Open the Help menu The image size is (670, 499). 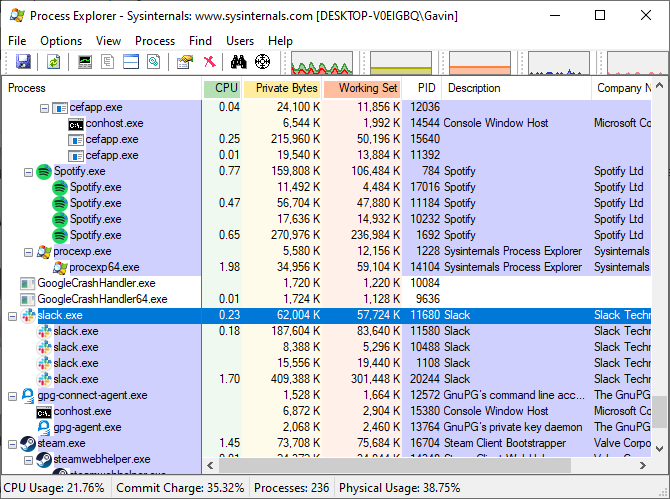click(x=280, y=41)
